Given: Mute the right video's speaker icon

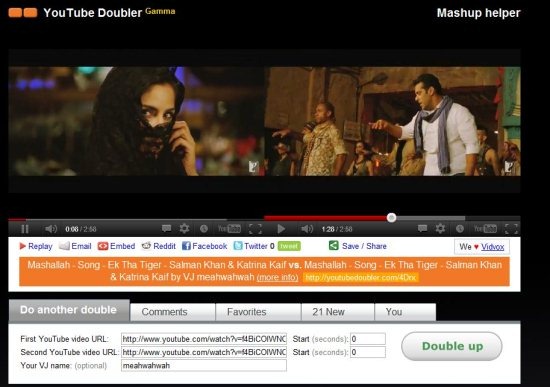Looking at the screenshot, I should 307,229.
